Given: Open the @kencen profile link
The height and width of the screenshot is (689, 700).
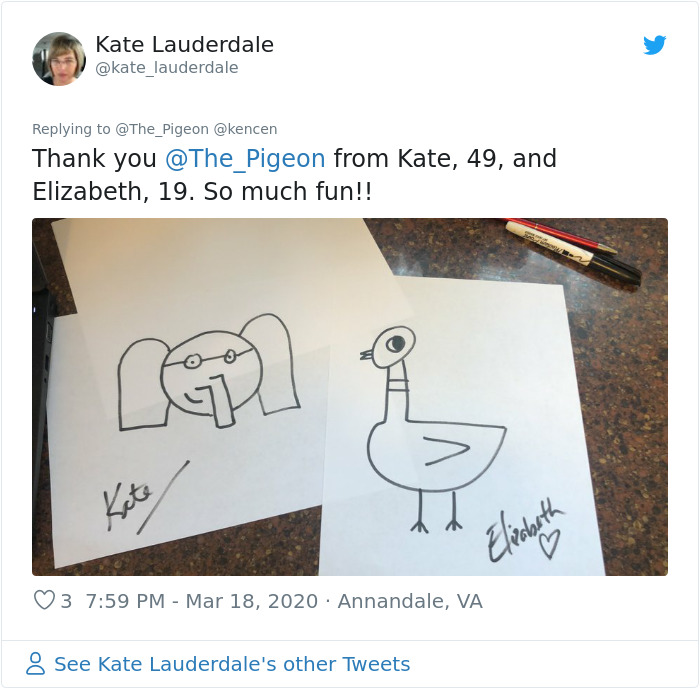Looking at the screenshot, I should coord(246,129).
